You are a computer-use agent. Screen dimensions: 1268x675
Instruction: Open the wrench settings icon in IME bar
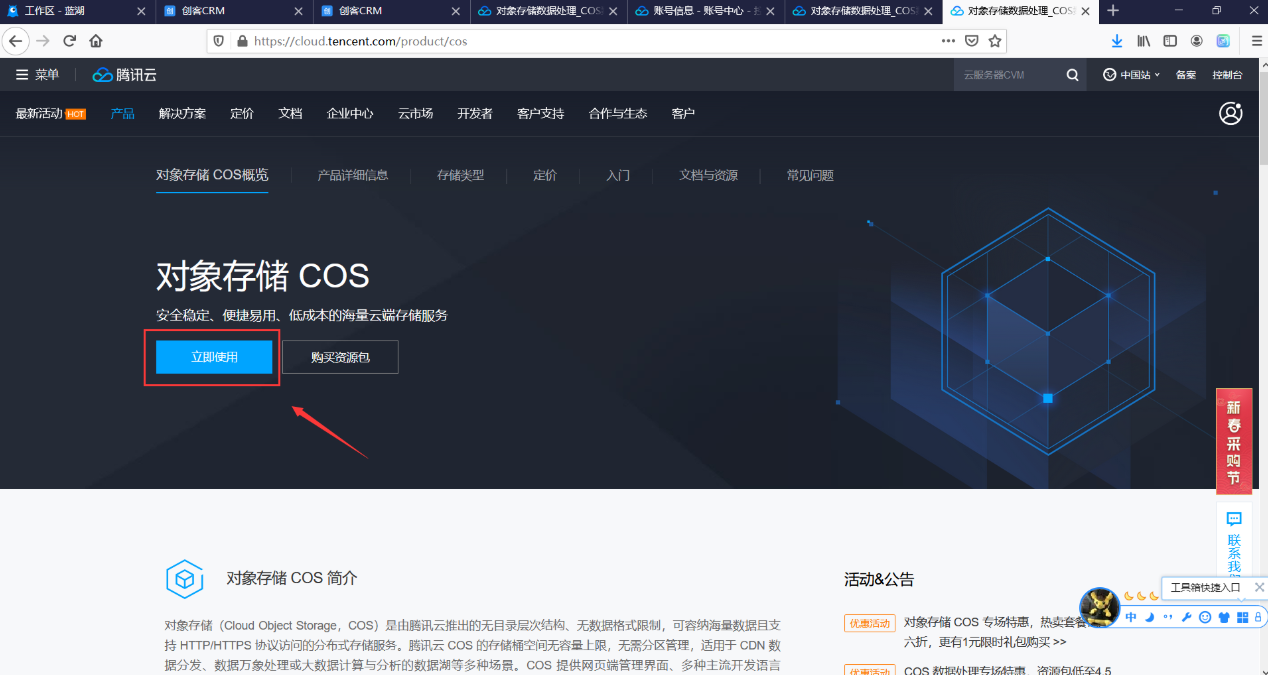(x=1186, y=617)
